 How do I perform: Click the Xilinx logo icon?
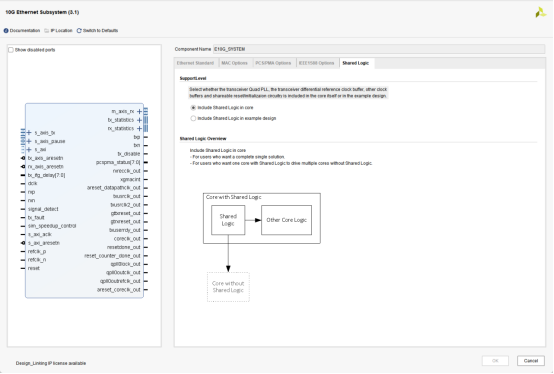pos(540,13)
